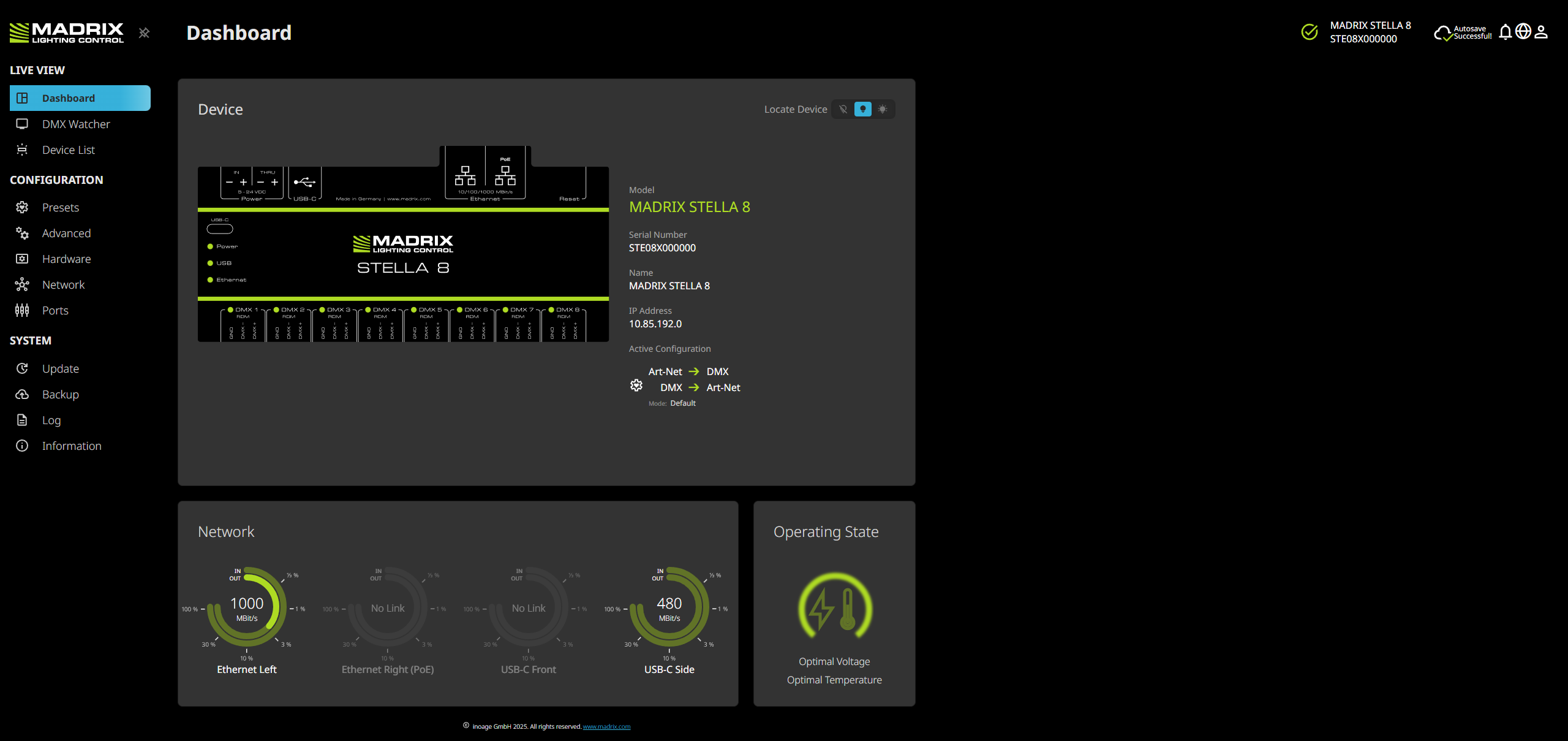
Task: Open Device List in the sidebar
Action: coord(80,150)
